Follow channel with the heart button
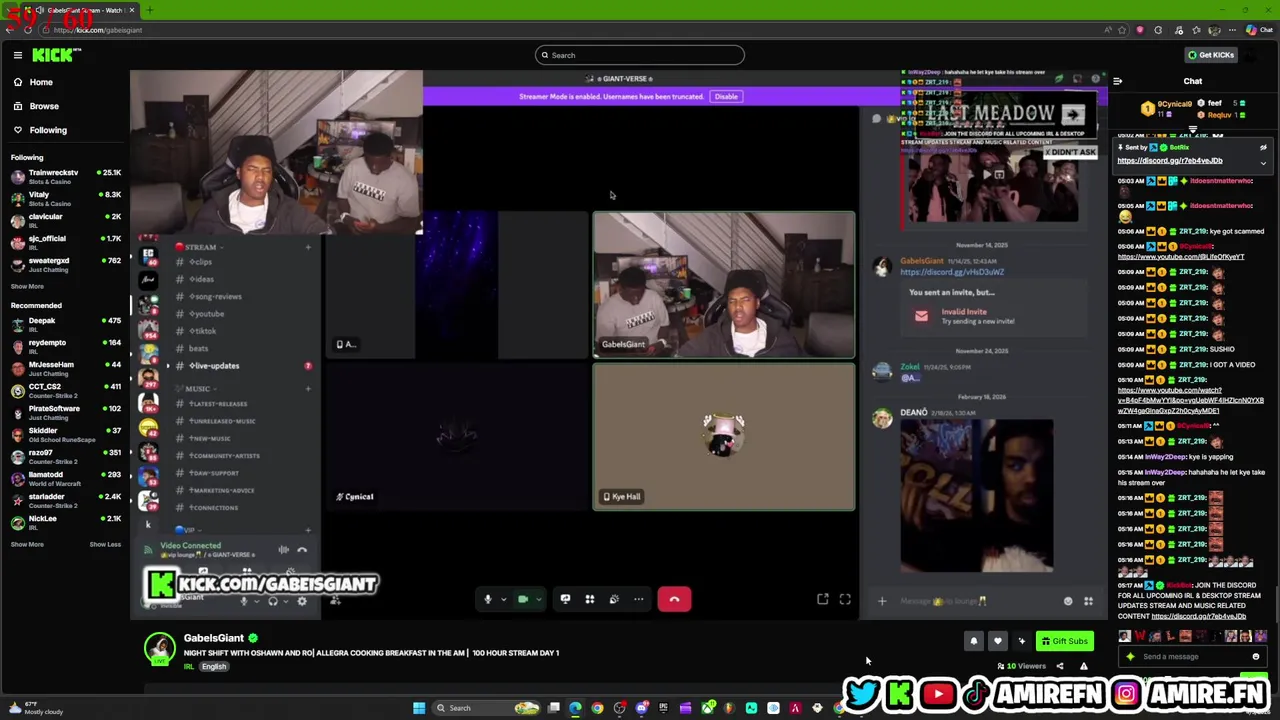This screenshot has width=1280, height=720. 997,641
